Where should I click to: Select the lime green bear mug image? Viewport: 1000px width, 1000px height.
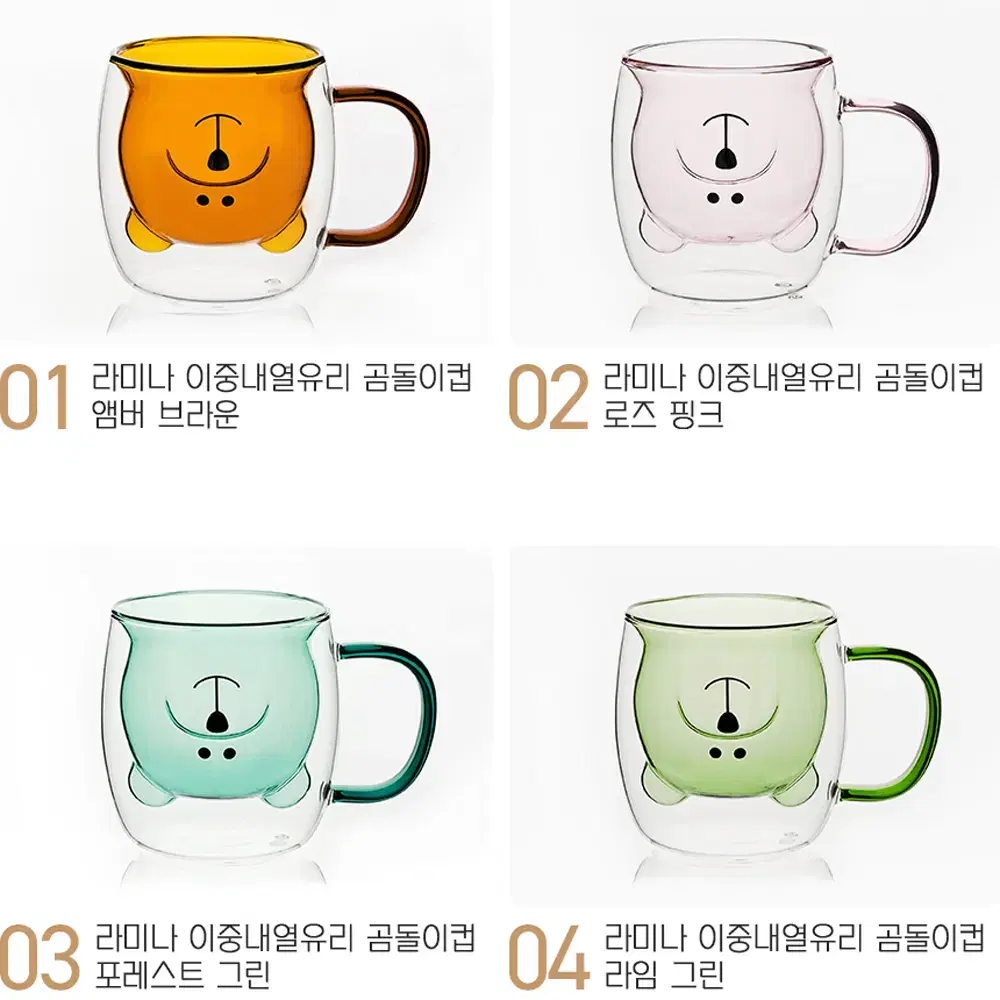(781, 727)
